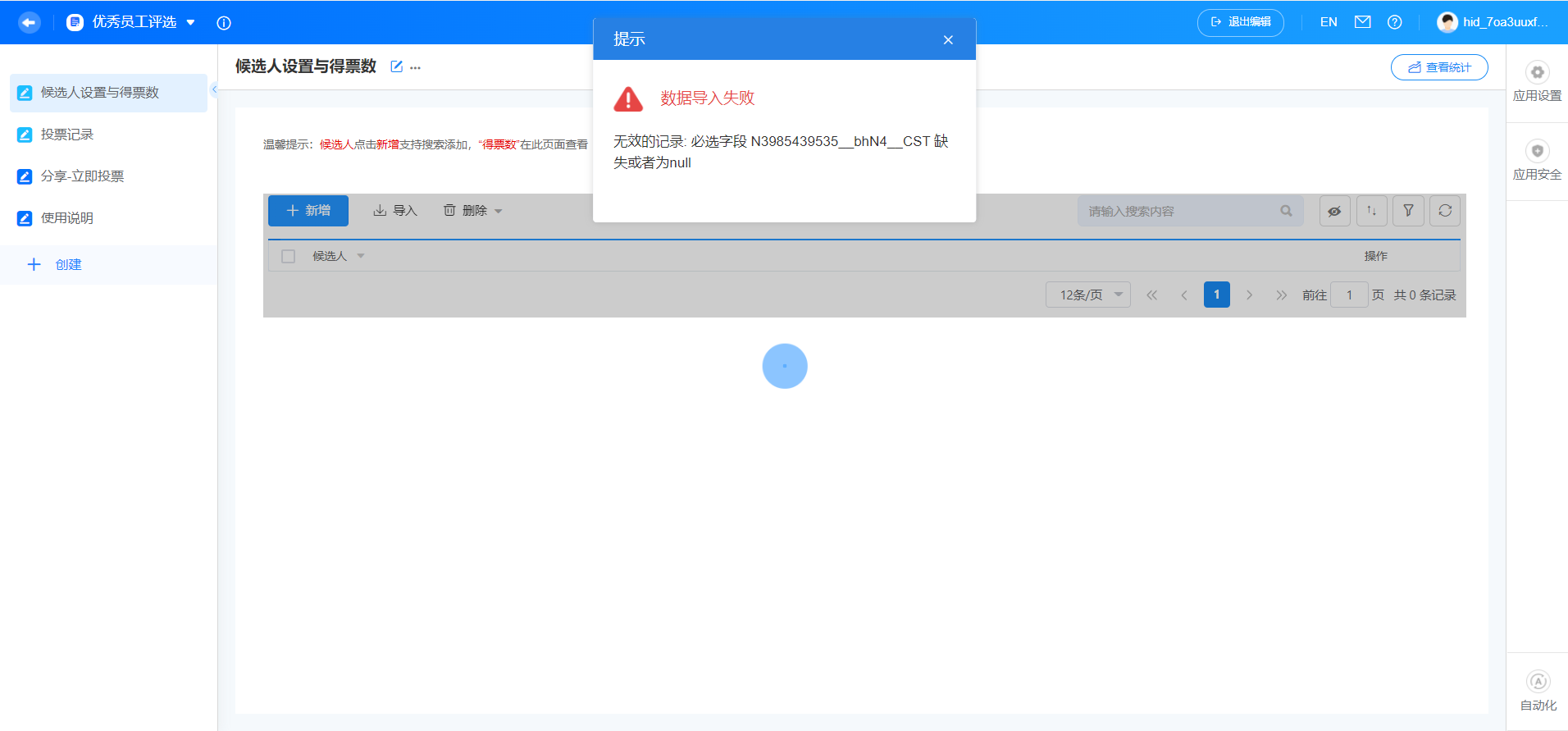Click the 操作 column header
This screenshot has width=1568, height=731.
point(1375,256)
